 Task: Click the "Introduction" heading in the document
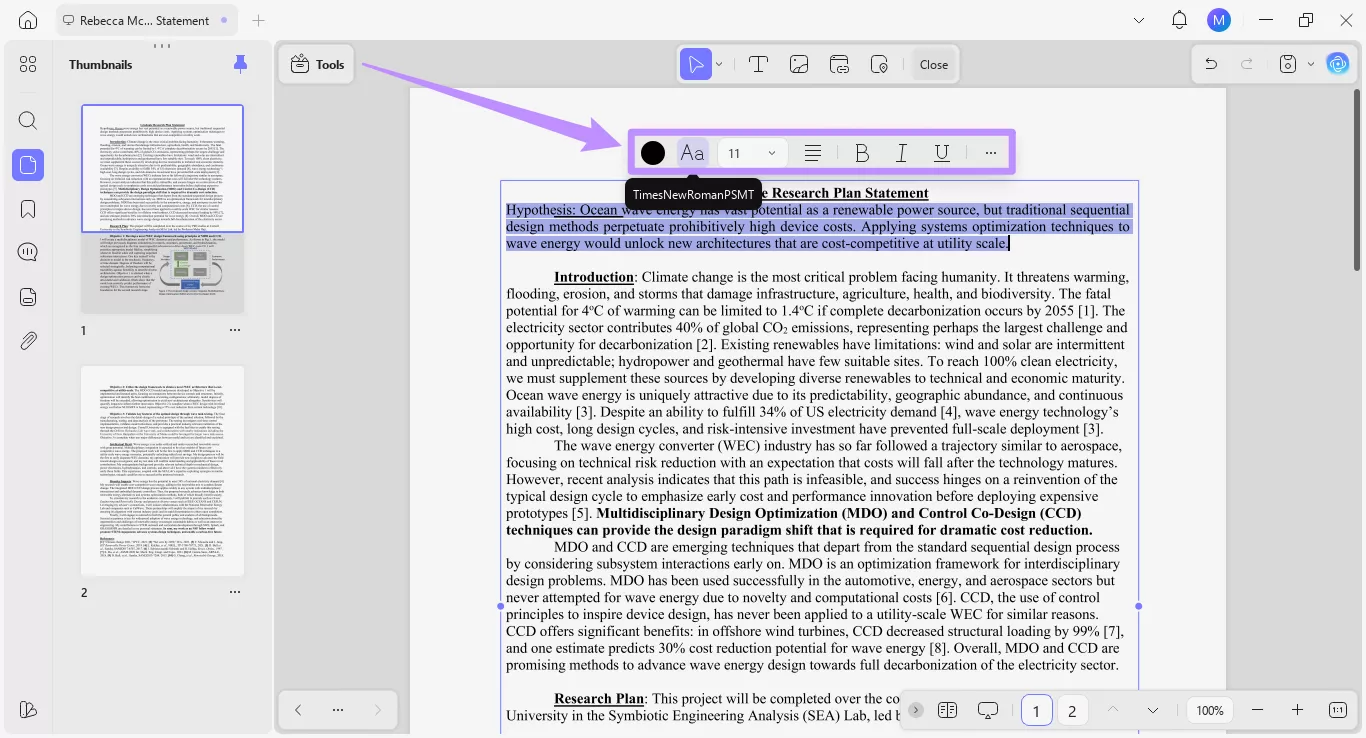point(594,277)
